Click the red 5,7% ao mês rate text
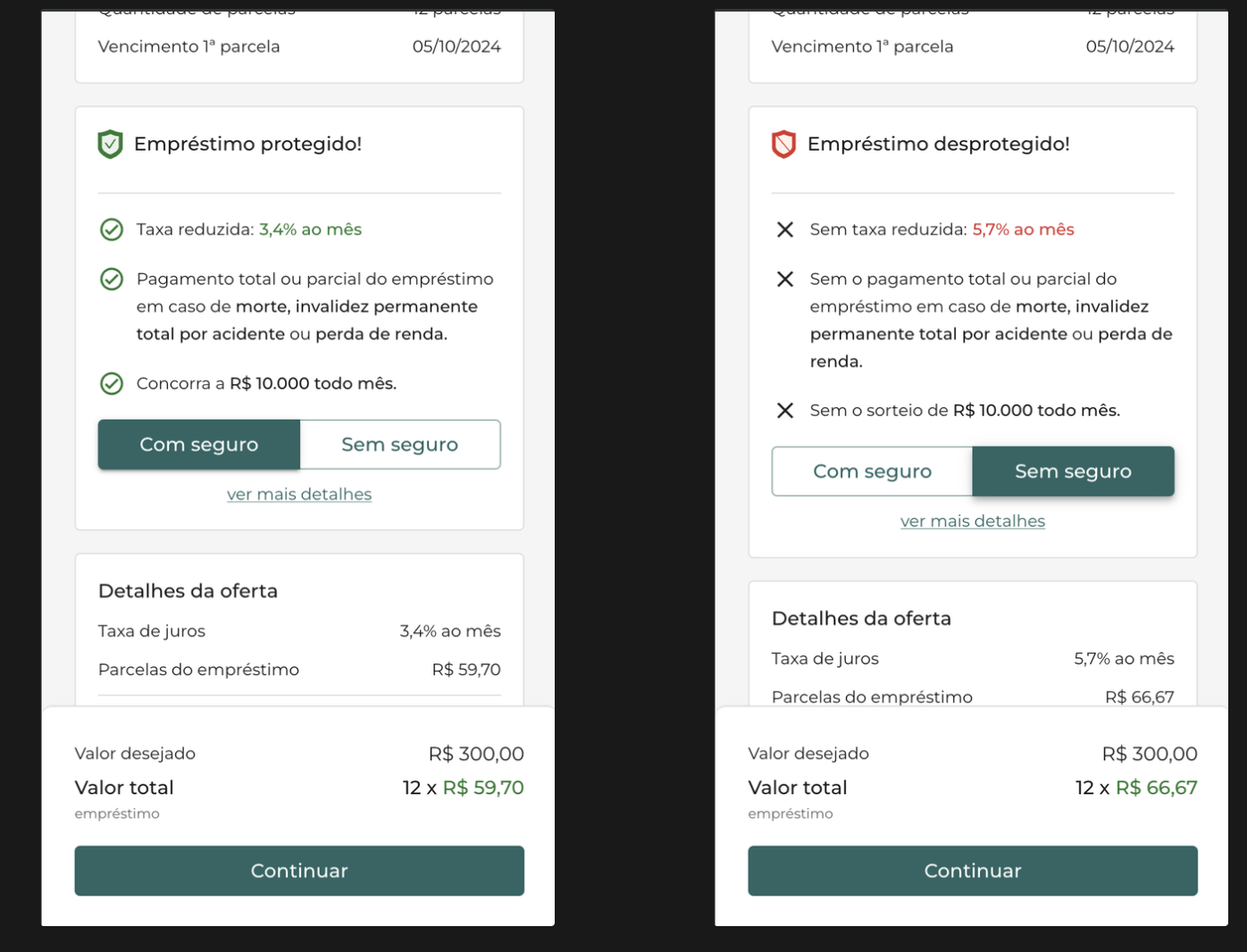The height and width of the screenshot is (952, 1247). coord(1023,230)
